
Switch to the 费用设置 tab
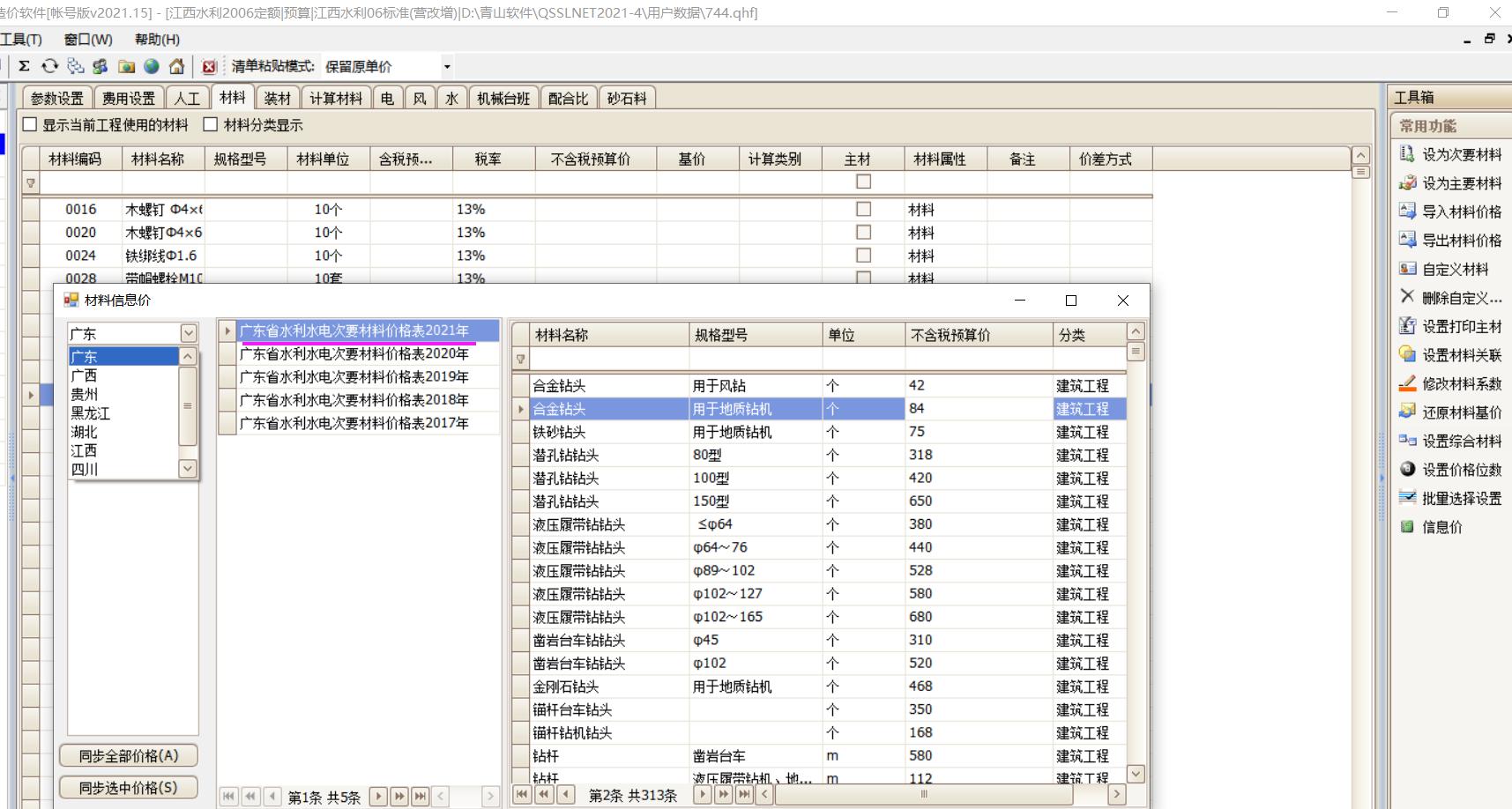coord(129,98)
